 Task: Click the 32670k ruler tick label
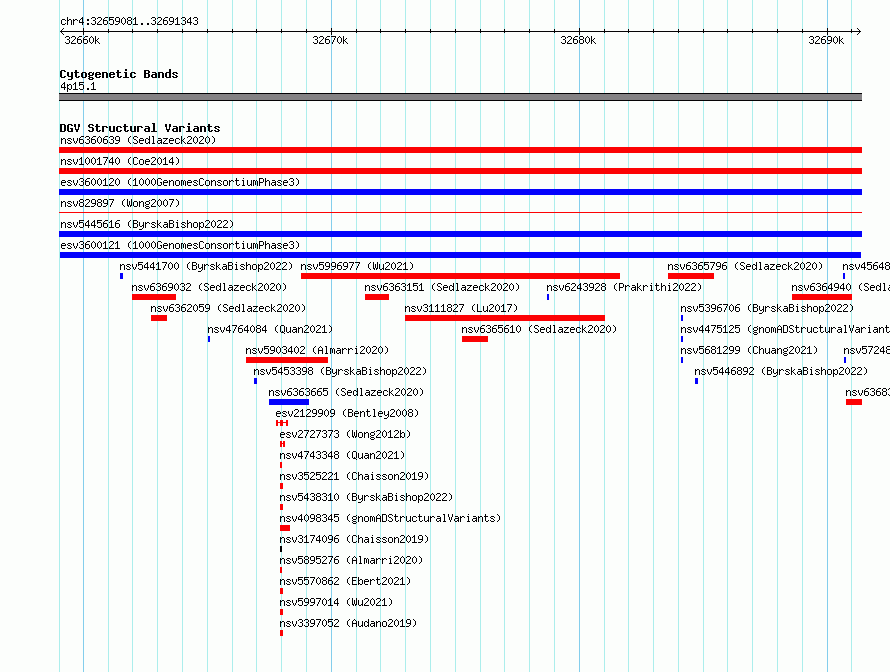click(330, 40)
